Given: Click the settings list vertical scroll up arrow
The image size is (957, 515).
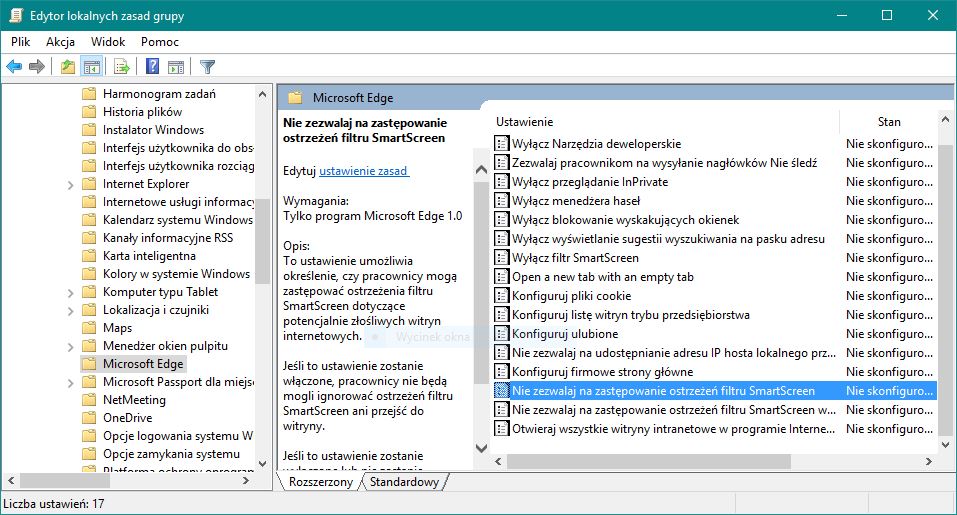Looking at the screenshot, I should (x=945, y=120).
